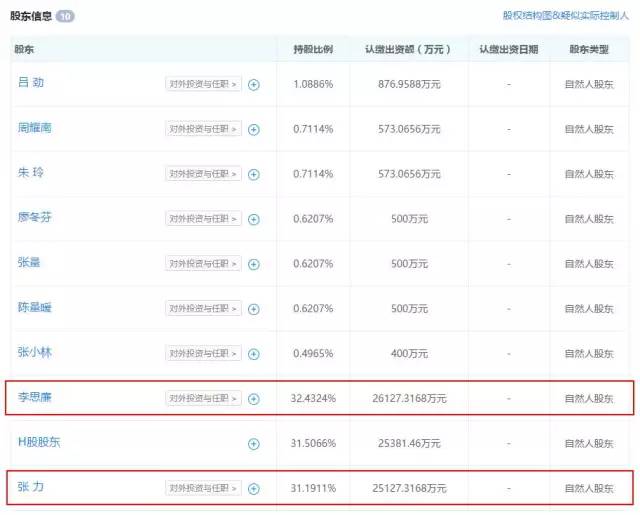
Task: Open shareholder 李思廉 profile link
Action: tap(34, 398)
